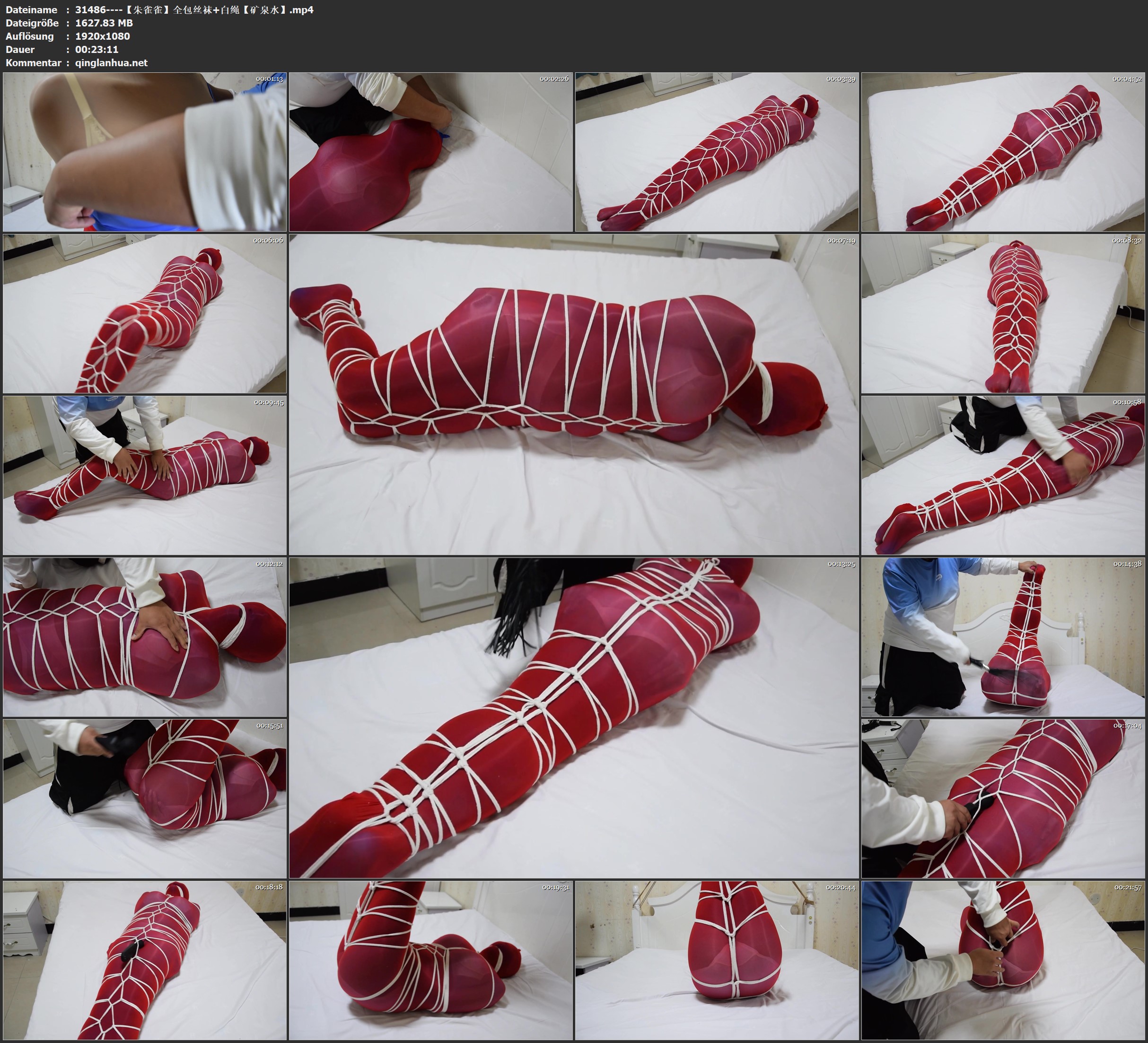Open the frame marked 00:12:12

click(145, 637)
